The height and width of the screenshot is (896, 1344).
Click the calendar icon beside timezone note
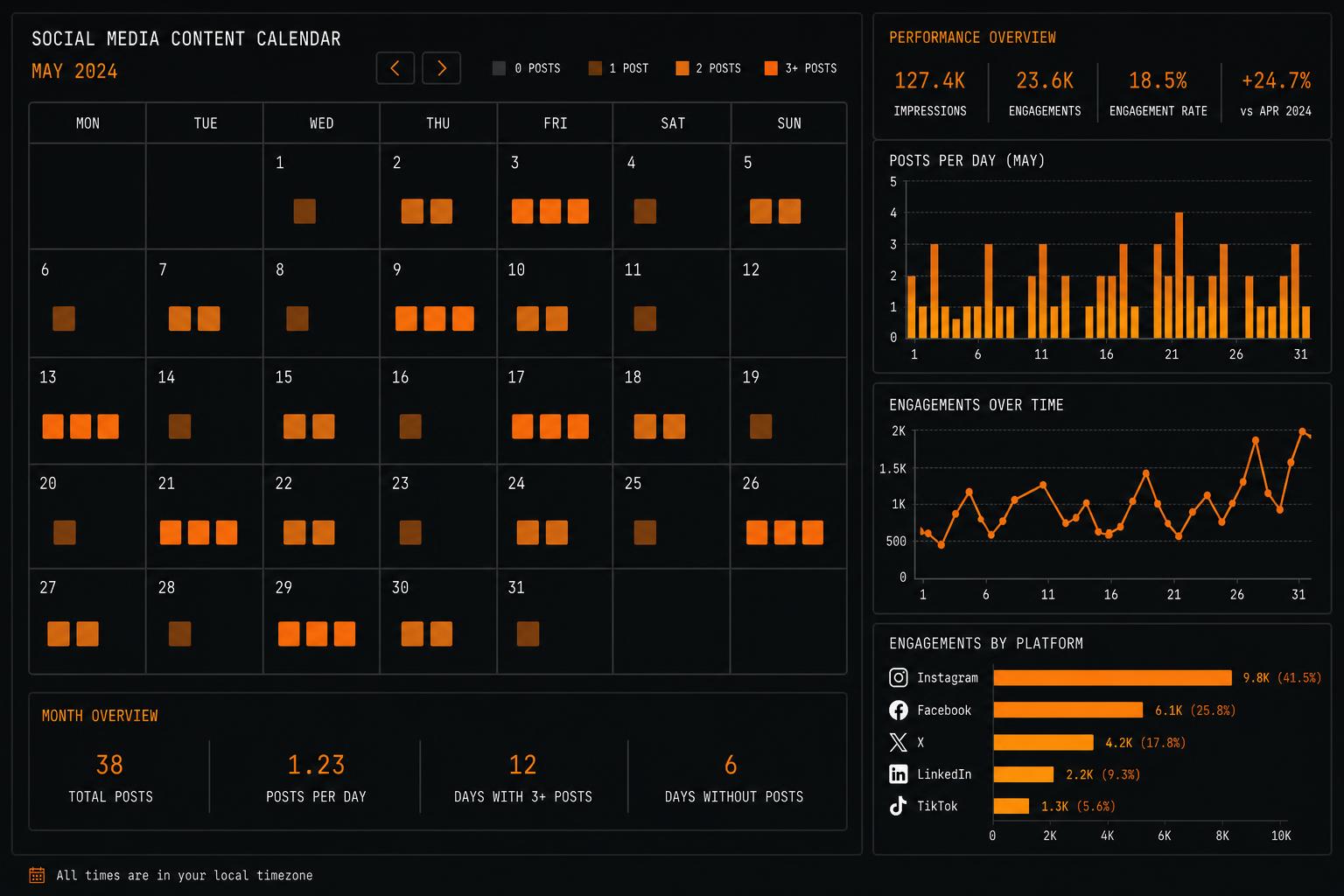37,875
